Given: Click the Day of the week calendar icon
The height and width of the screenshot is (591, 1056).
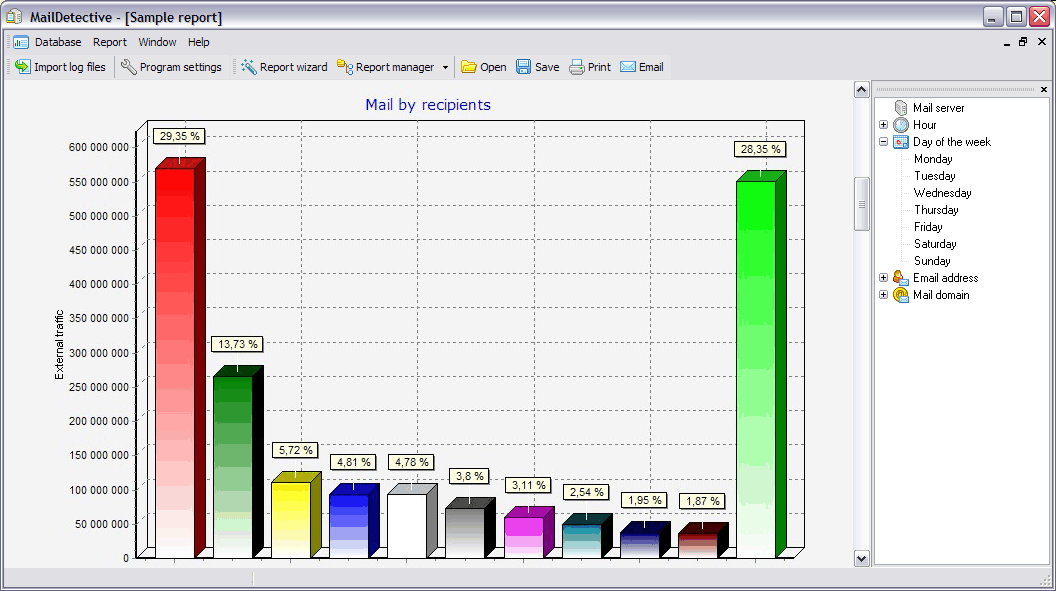Looking at the screenshot, I should click(x=901, y=142).
